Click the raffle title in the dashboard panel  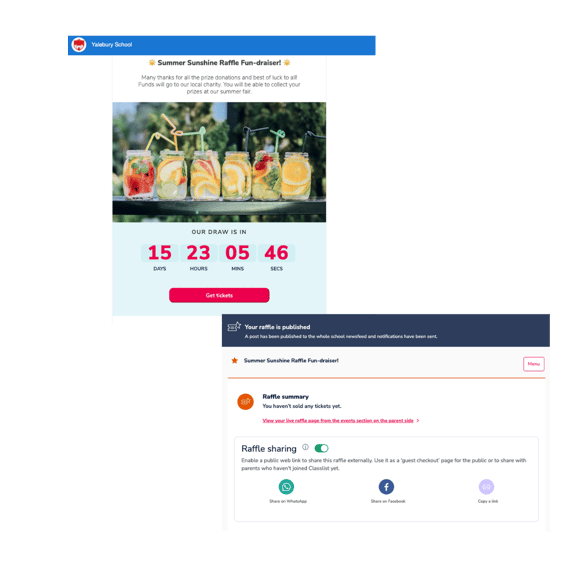291,361
